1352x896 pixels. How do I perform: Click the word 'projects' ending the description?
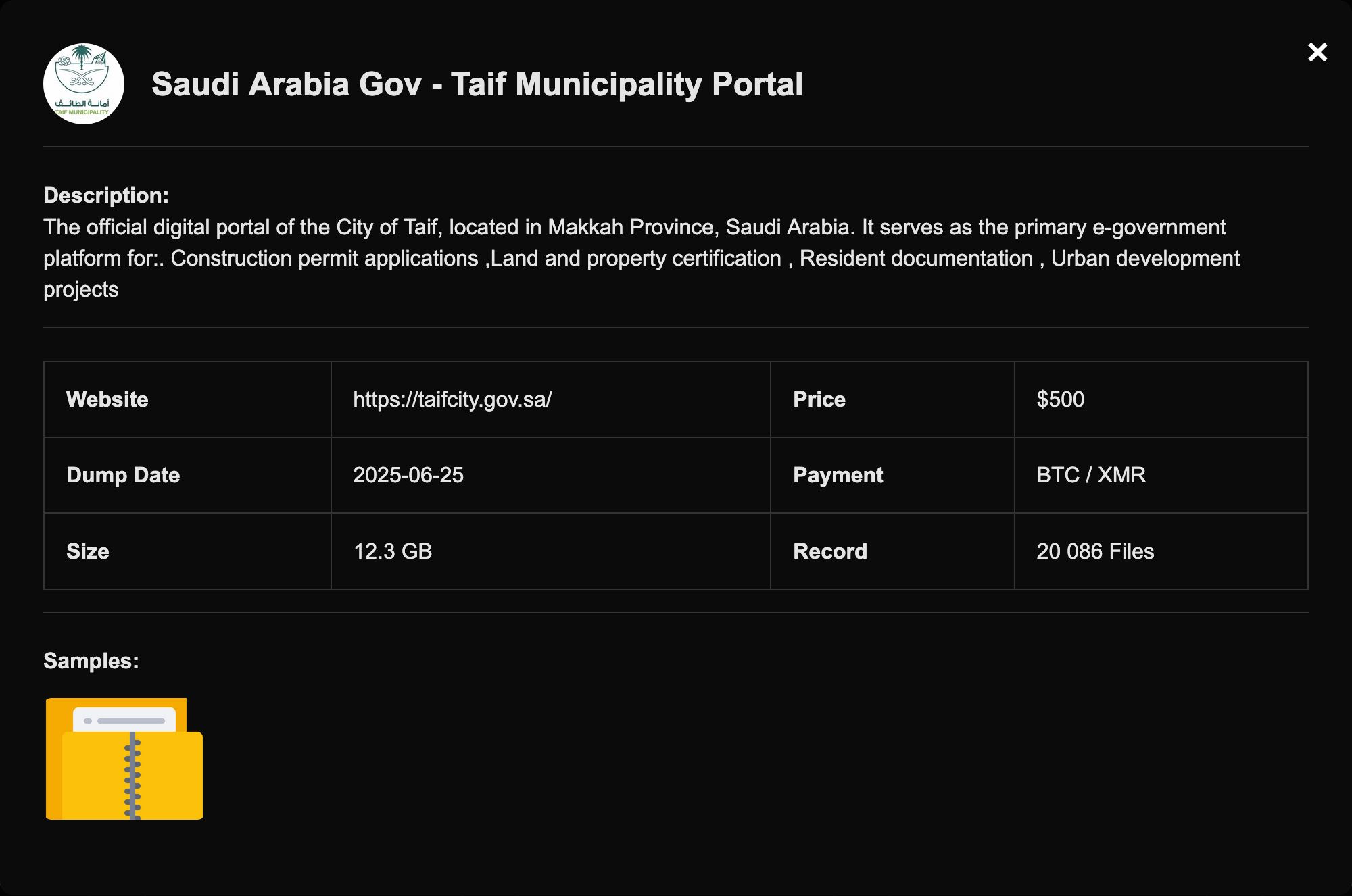(81, 289)
